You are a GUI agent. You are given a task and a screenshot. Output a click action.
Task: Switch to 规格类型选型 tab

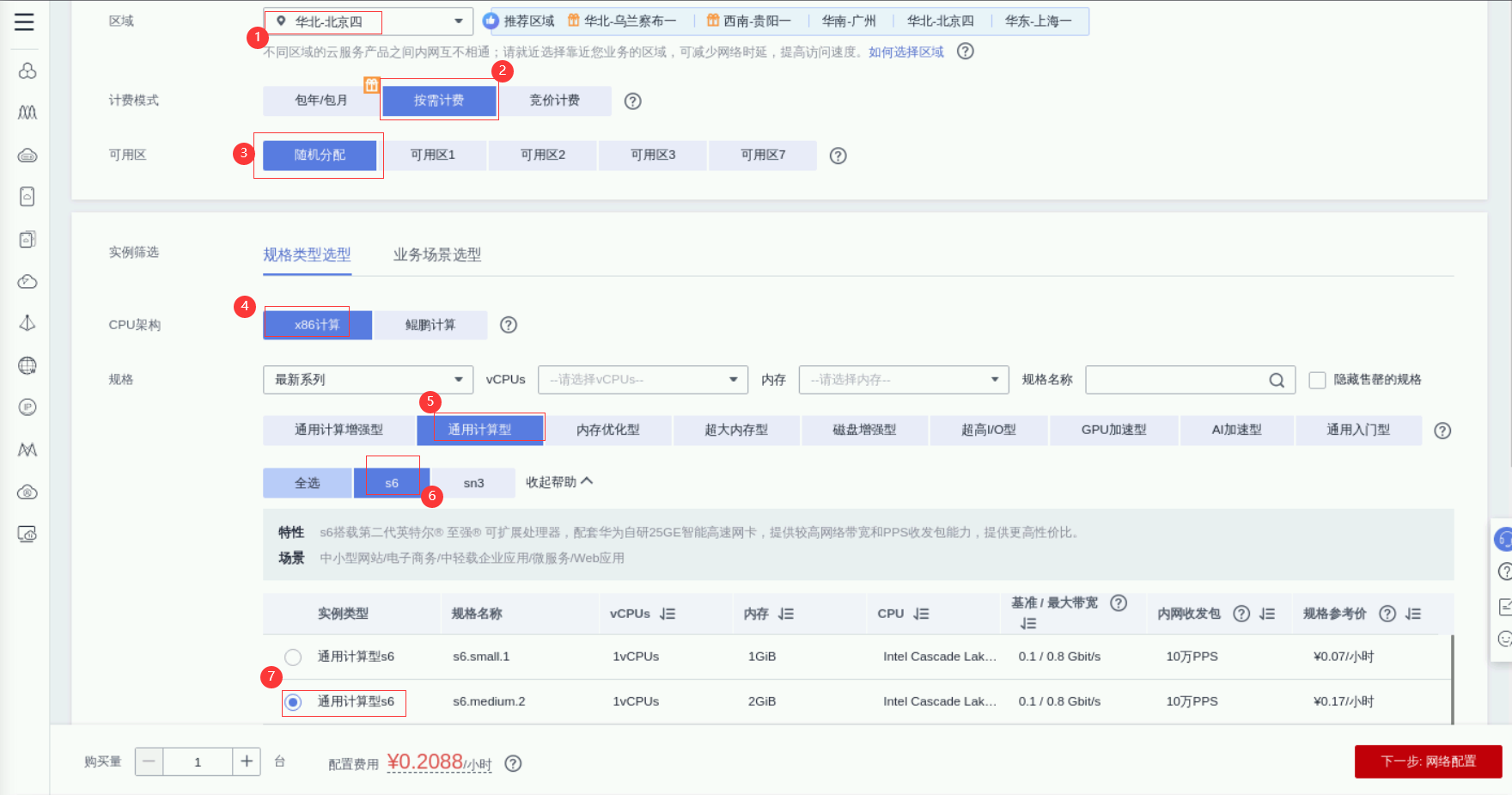click(x=307, y=254)
